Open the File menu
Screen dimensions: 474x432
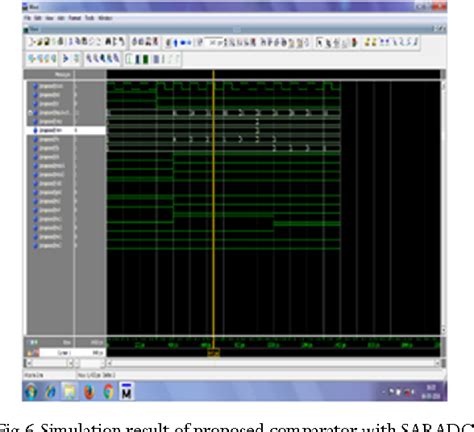click(x=27, y=18)
